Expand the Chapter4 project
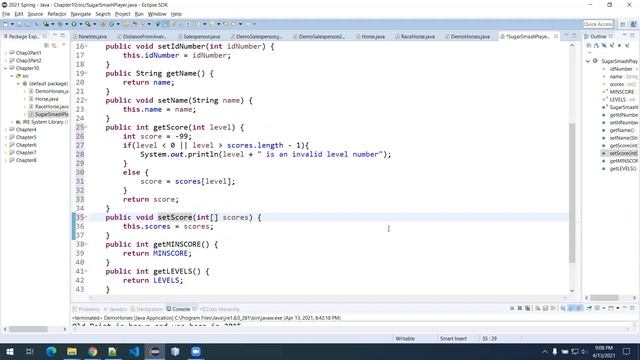640x360 pixels. coord(6,130)
